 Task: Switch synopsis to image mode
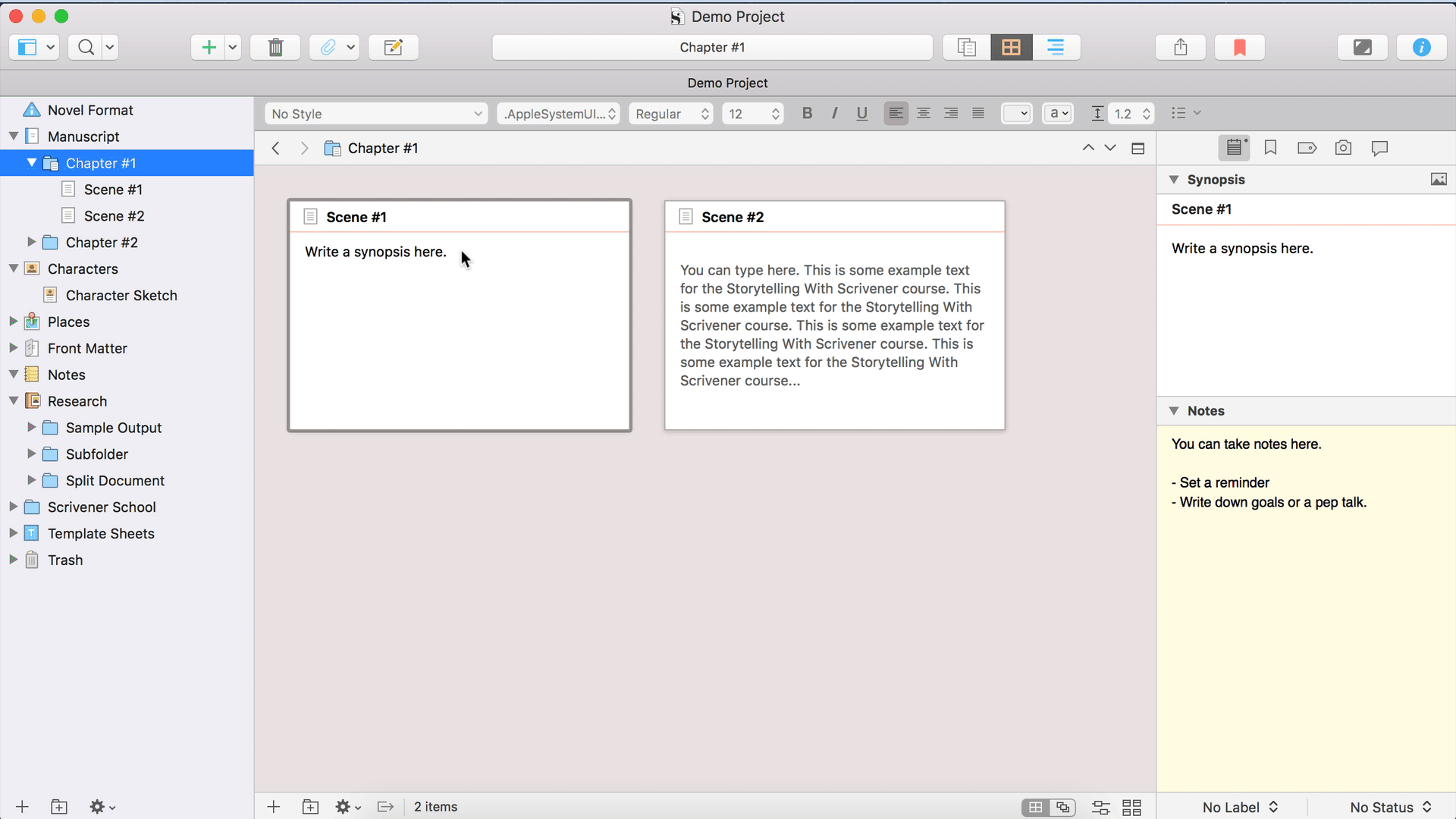(1439, 180)
